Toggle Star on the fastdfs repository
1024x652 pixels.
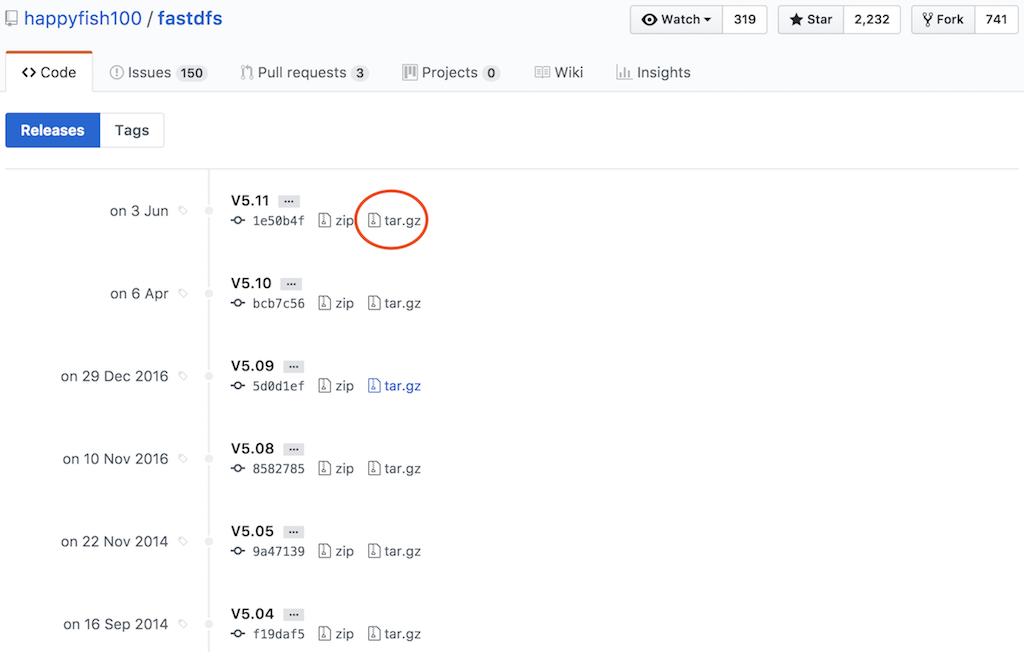click(811, 19)
